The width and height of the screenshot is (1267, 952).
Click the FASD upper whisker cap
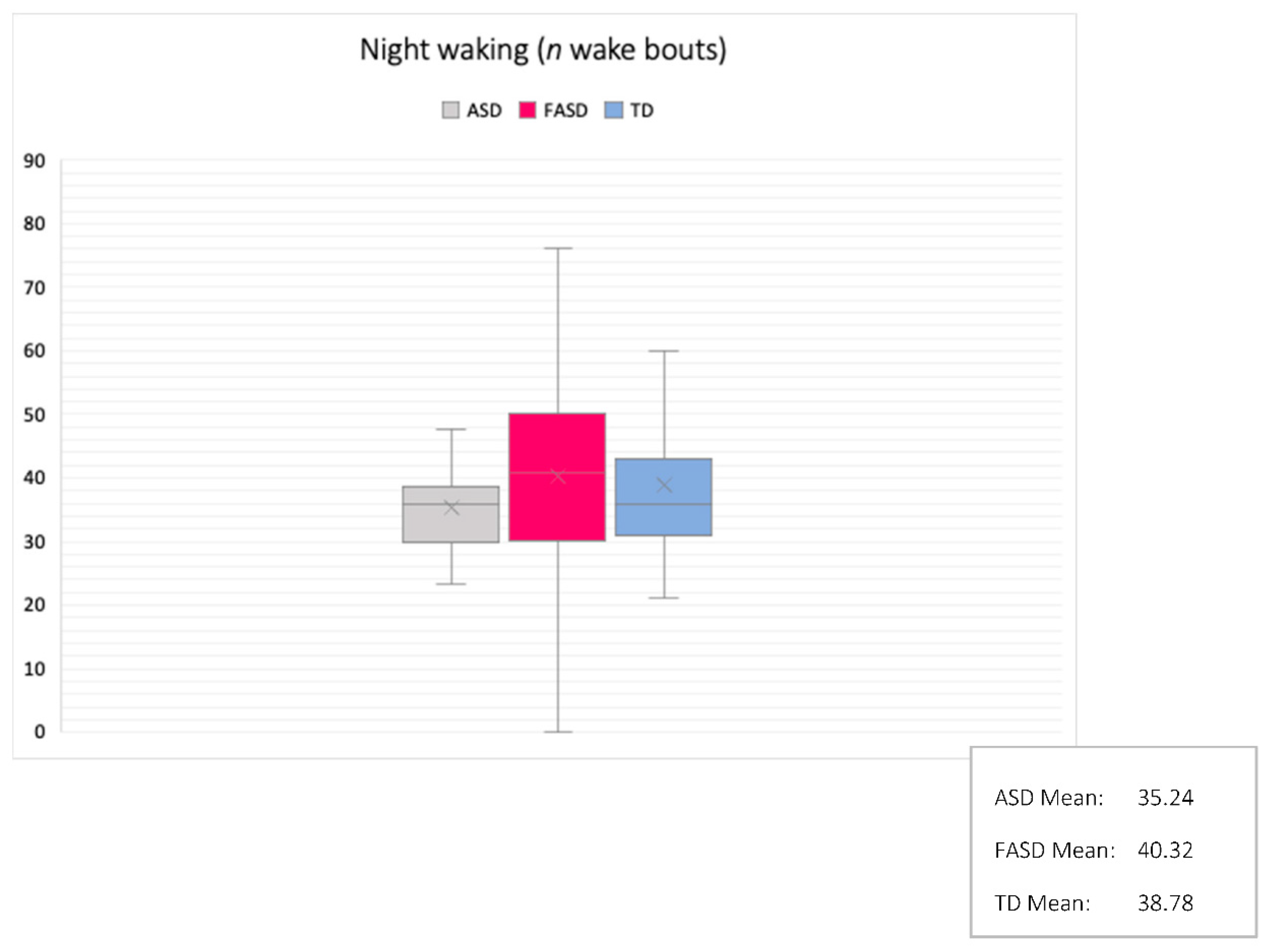[x=558, y=249]
